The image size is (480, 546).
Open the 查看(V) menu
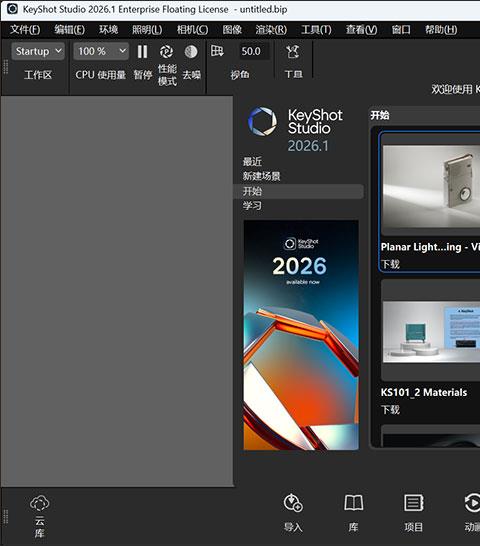(x=361, y=30)
